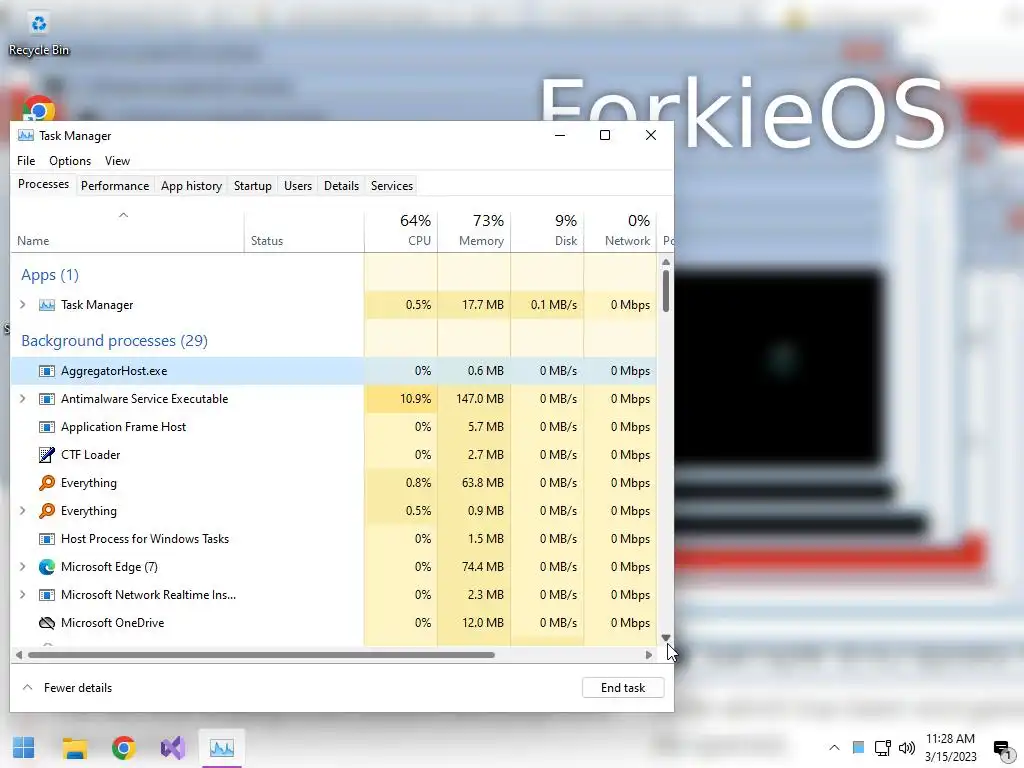Select the Microsoft OneDrive process name
The image size is (1024, 768).
112,623
